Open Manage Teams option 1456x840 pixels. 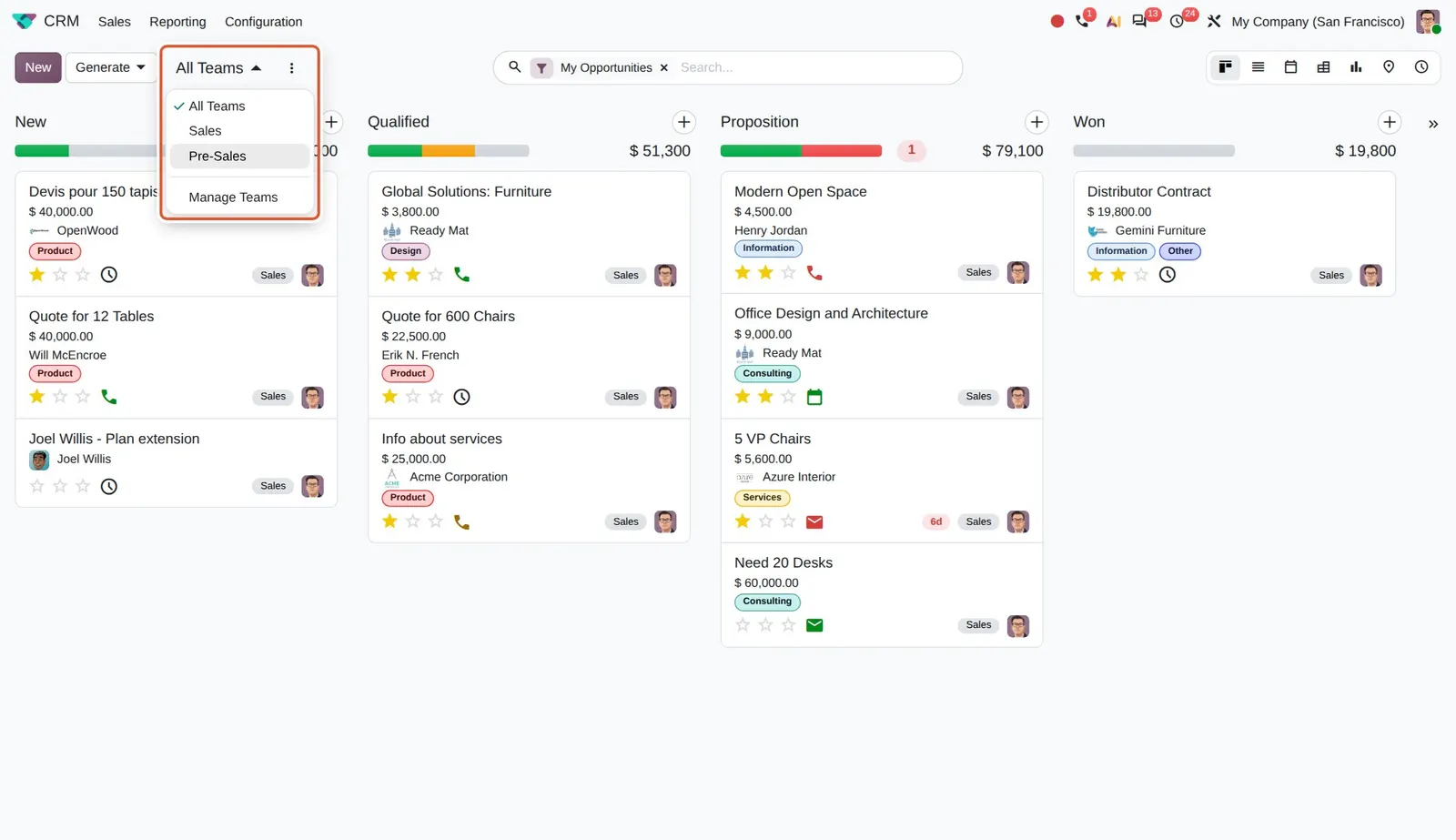(x=240, y=197)
